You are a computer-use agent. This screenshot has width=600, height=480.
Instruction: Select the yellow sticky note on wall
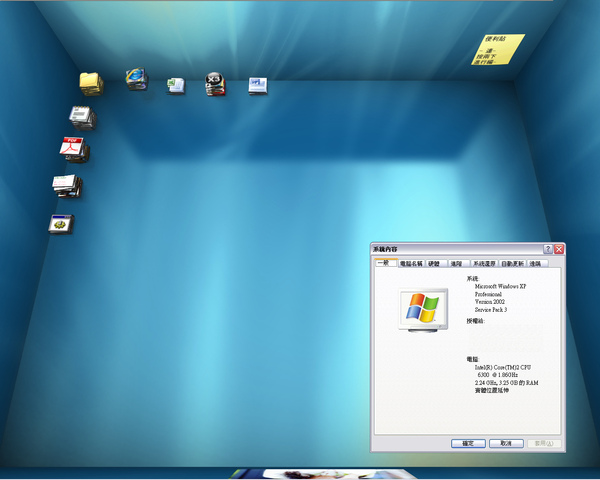tap(497, 49)
